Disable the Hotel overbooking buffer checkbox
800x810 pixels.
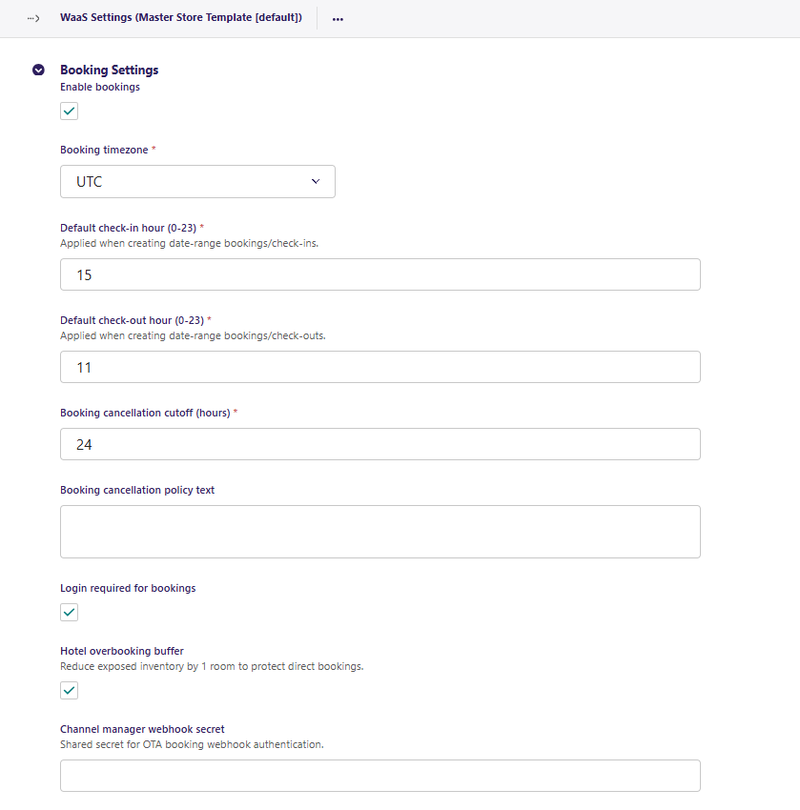point(69,690)
